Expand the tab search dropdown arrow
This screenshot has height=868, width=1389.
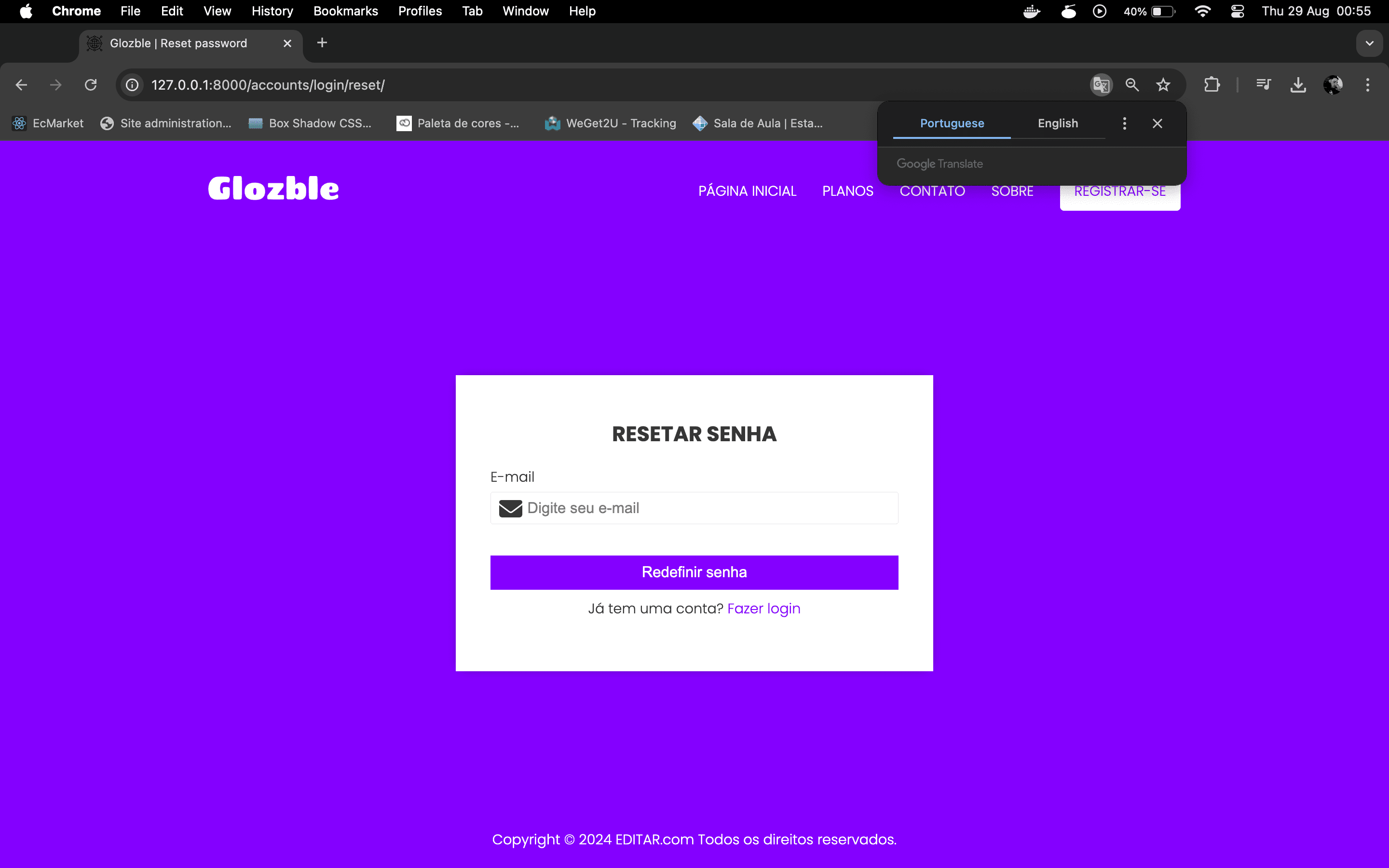coord(1370,43)
